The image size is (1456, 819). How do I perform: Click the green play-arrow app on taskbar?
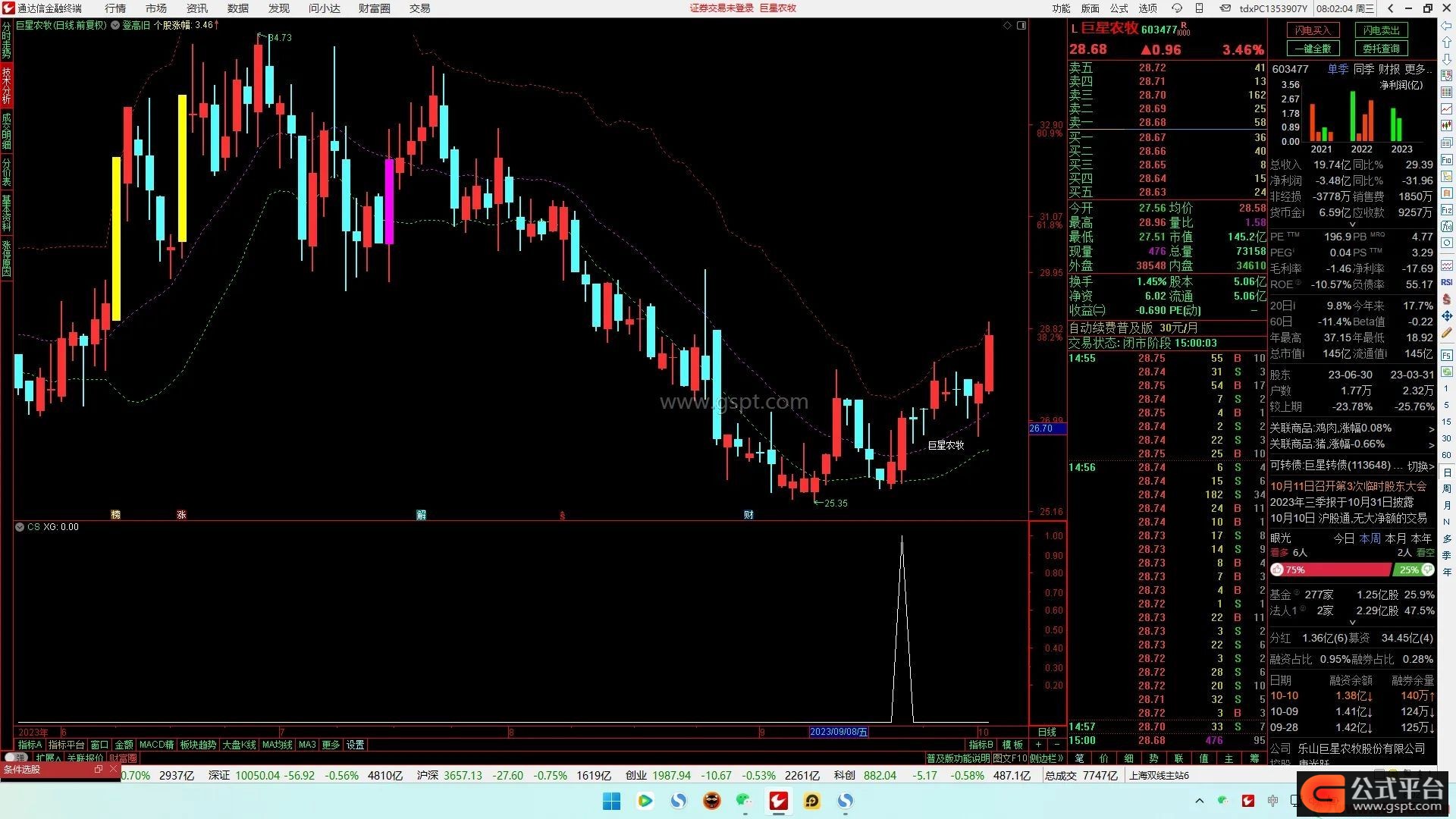645,801
